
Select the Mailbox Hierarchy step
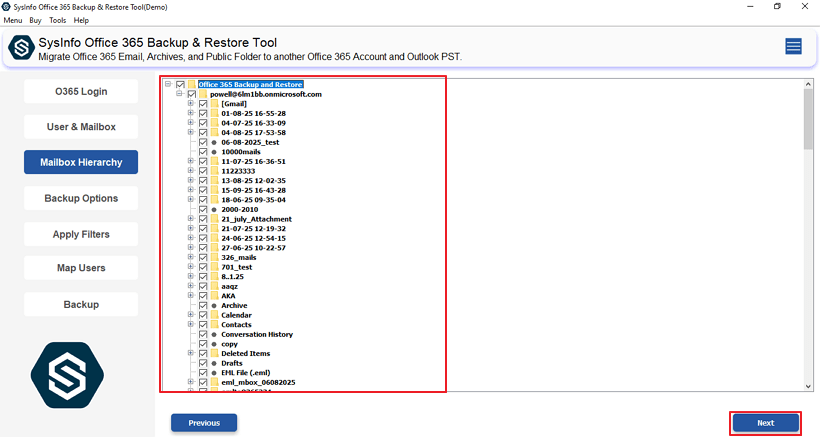81,162
